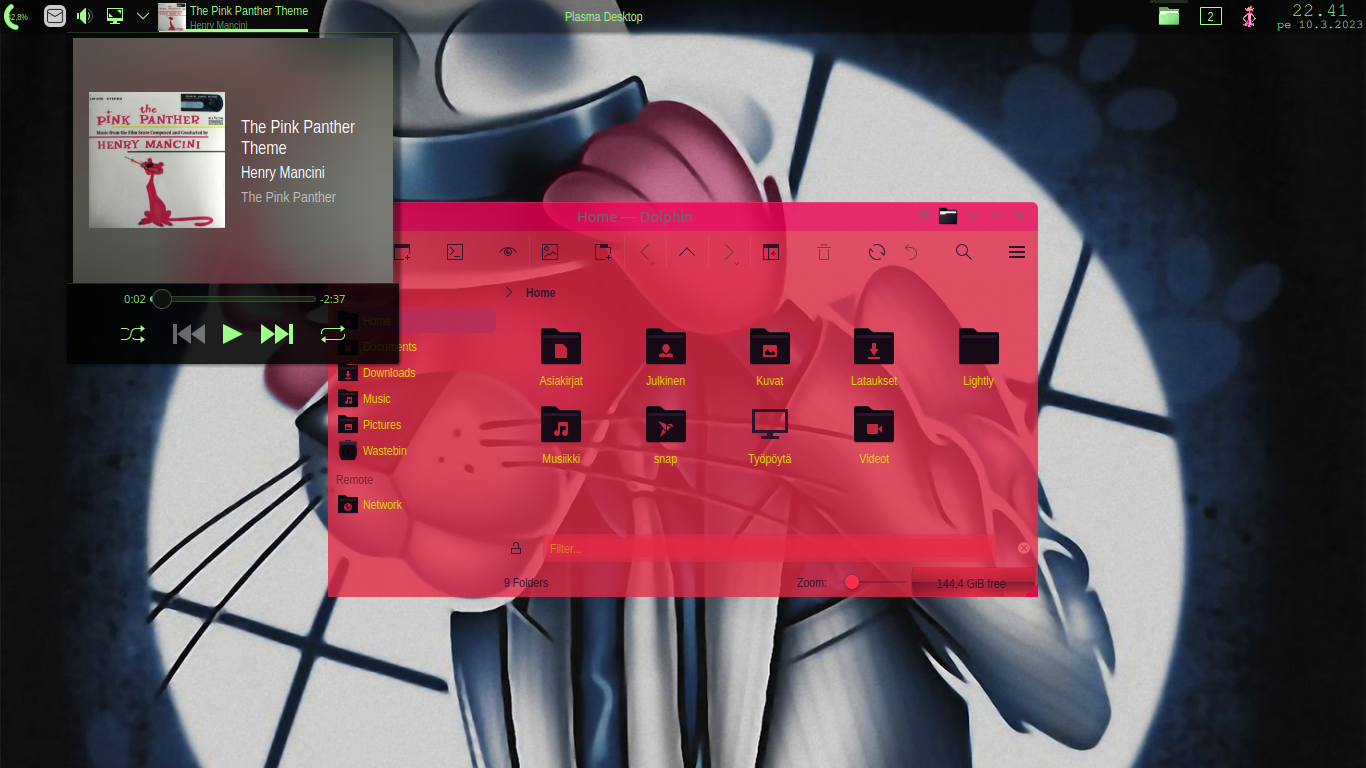Open the virtual desktop pager showing 2
1366x768 pixels.
(x=1210, y=16)
